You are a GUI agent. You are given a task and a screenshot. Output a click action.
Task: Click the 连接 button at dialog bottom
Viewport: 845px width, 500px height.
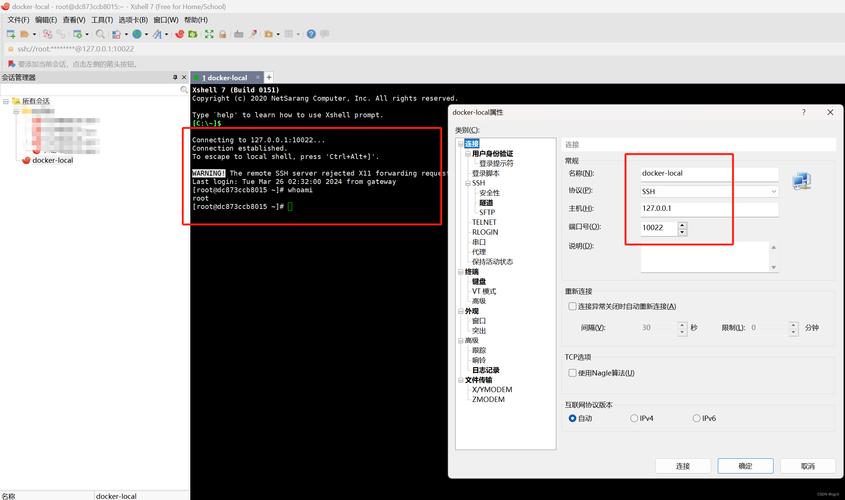point(683,466)
